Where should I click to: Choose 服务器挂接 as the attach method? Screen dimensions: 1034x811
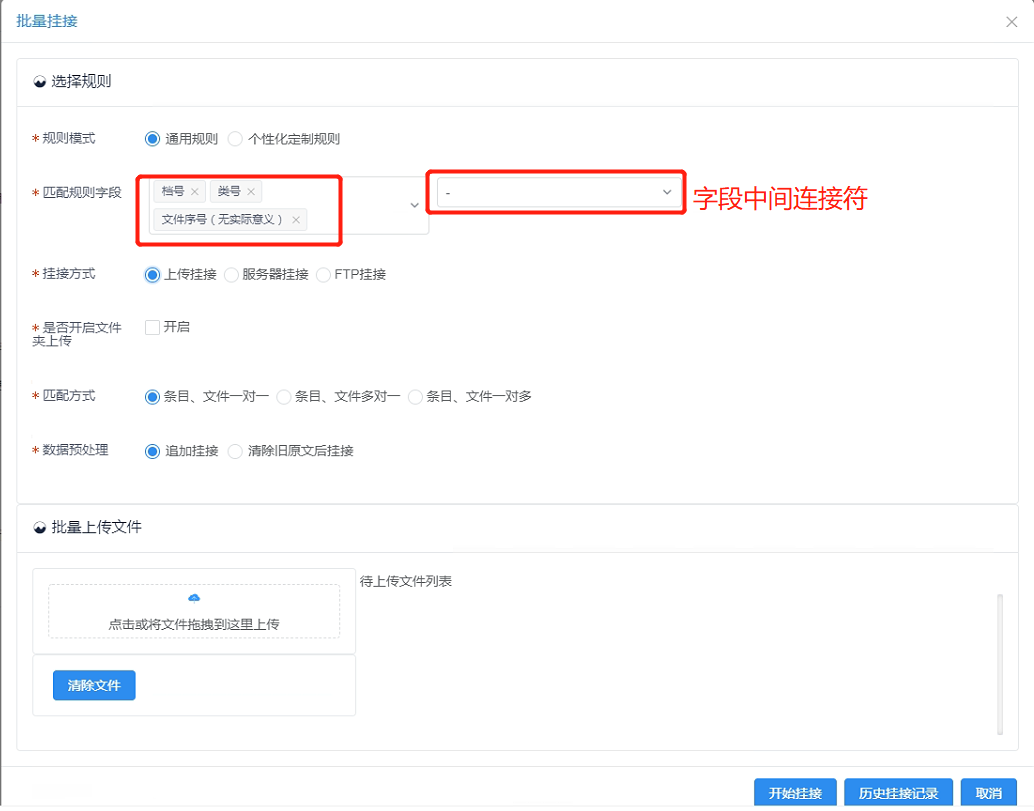(231, 275)
